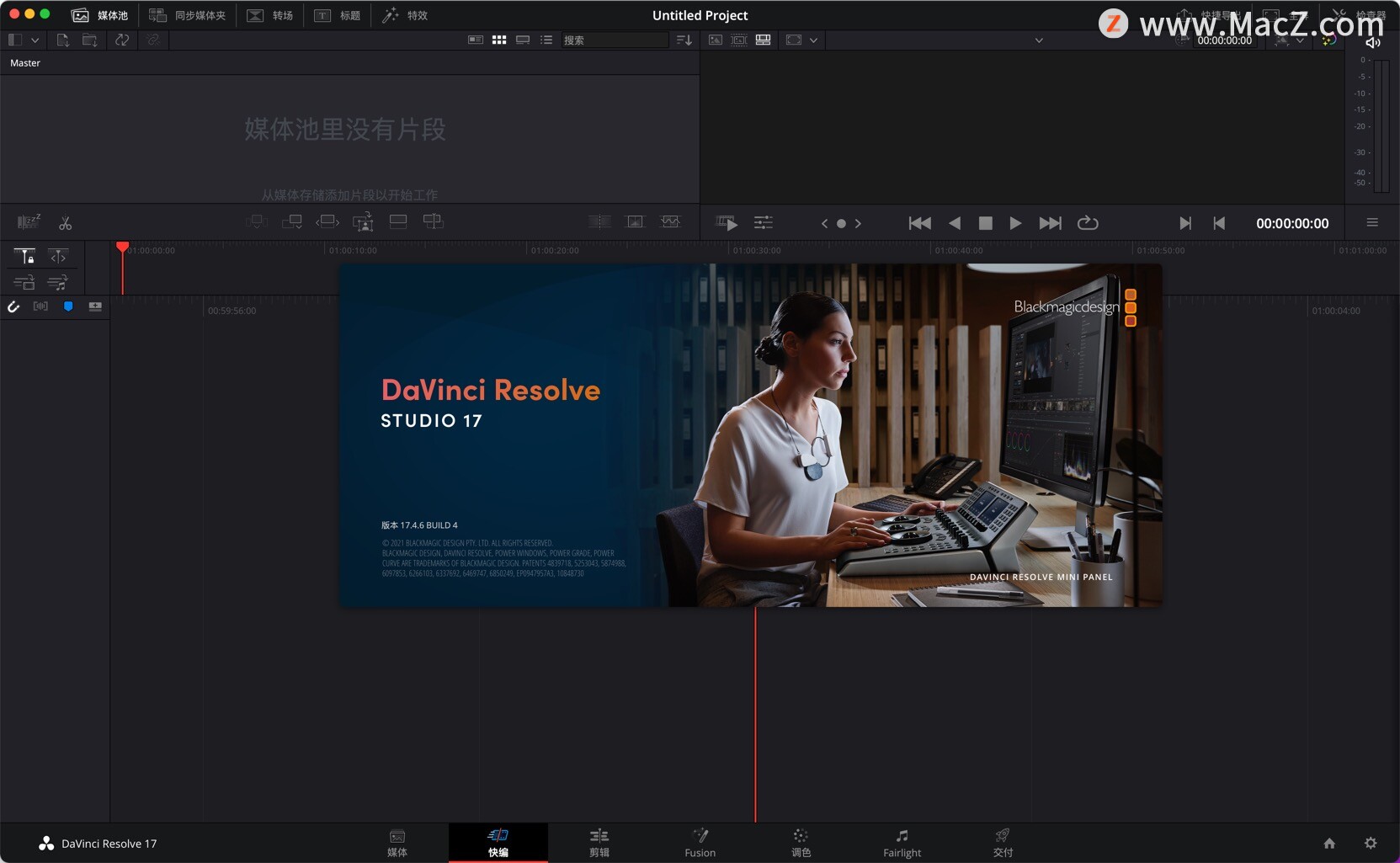Viewport: 1400px width, 863px height.
Task: Switch media pool to thumbnail grid view
Action: [499, 40]
